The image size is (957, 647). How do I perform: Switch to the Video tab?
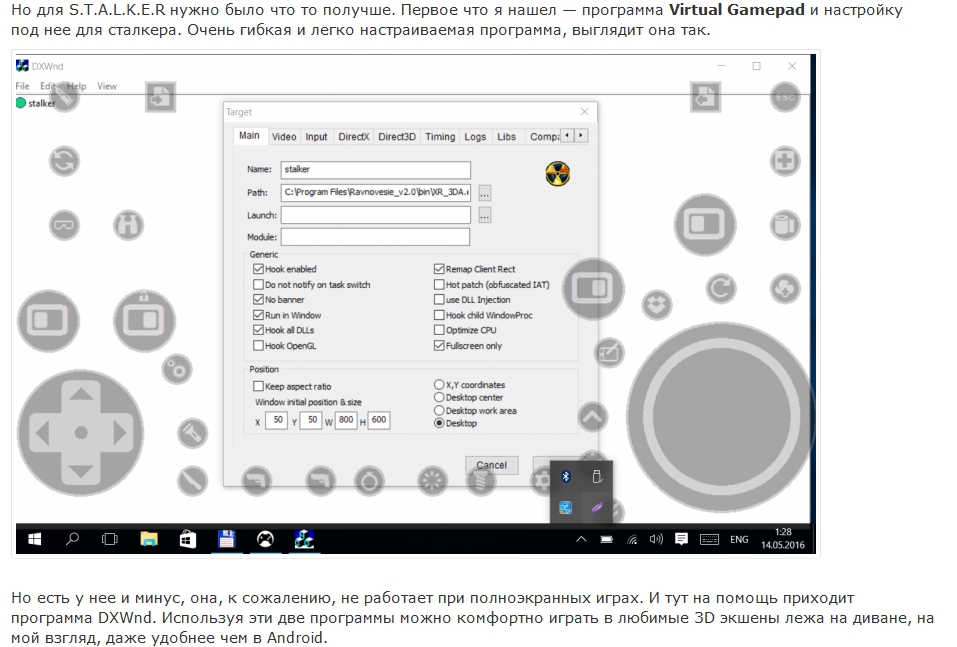pyautogui.click(x=284, y=137)
